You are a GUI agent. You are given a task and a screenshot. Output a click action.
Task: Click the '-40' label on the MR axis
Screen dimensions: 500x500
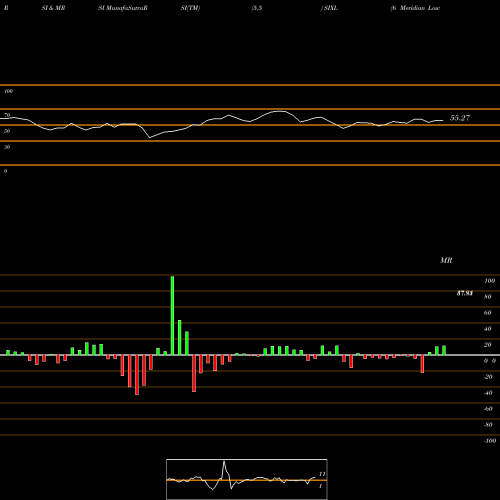point(488,393)
